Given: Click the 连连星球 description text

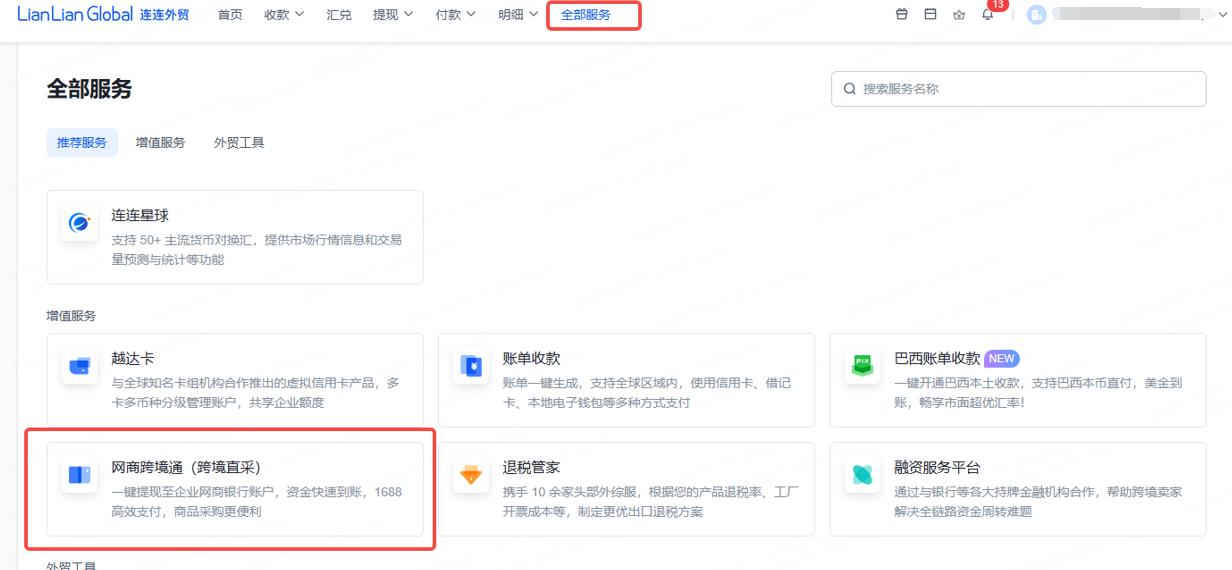Looking at the screenshot, I should pyautogui.click(x=257, y=250).
